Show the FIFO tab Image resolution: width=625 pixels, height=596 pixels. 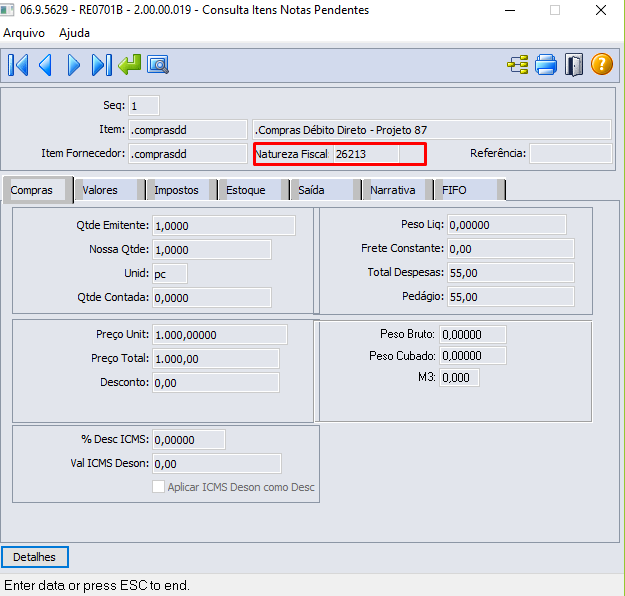point(470,190)
